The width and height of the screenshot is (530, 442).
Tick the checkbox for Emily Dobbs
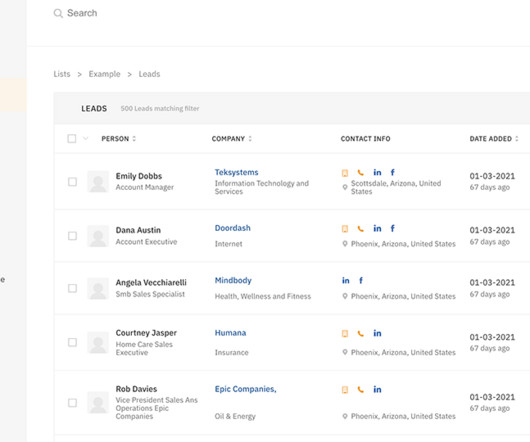pyautogui.click(x=72, y=182)
